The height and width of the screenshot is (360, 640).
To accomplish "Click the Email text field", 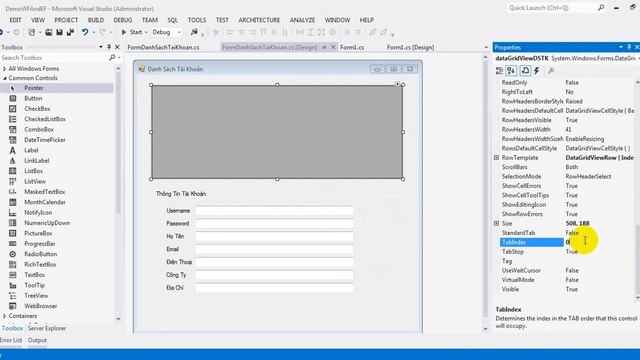I will (x=274, y=249).
